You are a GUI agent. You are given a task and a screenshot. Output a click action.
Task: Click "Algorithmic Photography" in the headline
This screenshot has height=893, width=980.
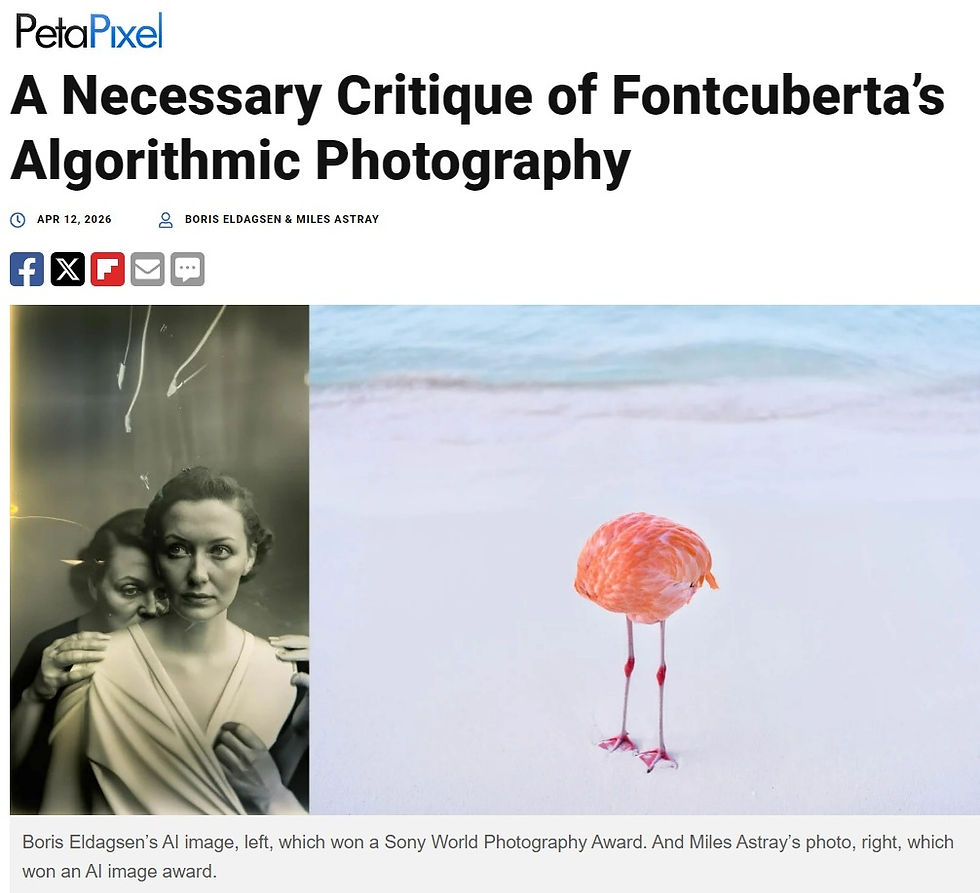click(320, 161)
